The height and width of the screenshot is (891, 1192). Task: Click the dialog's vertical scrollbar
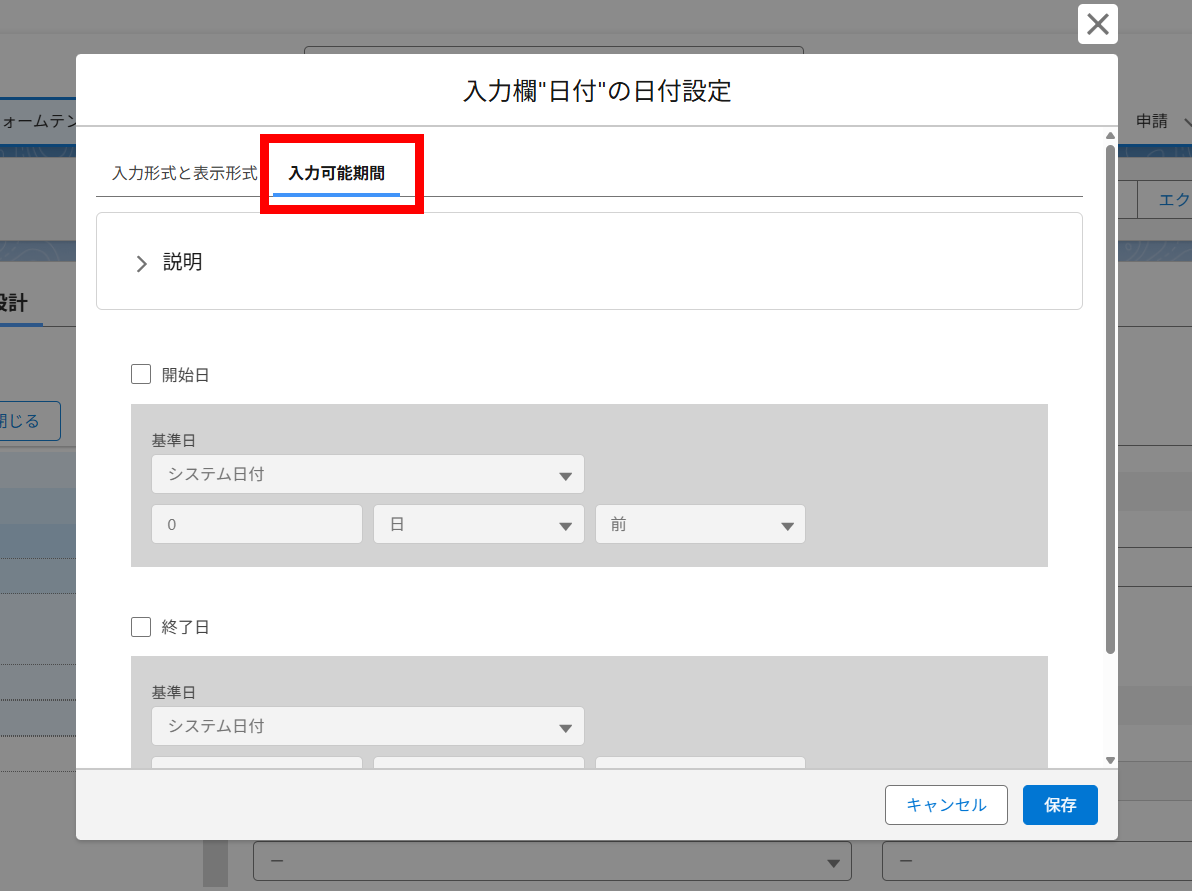[x=1109, y=400]
